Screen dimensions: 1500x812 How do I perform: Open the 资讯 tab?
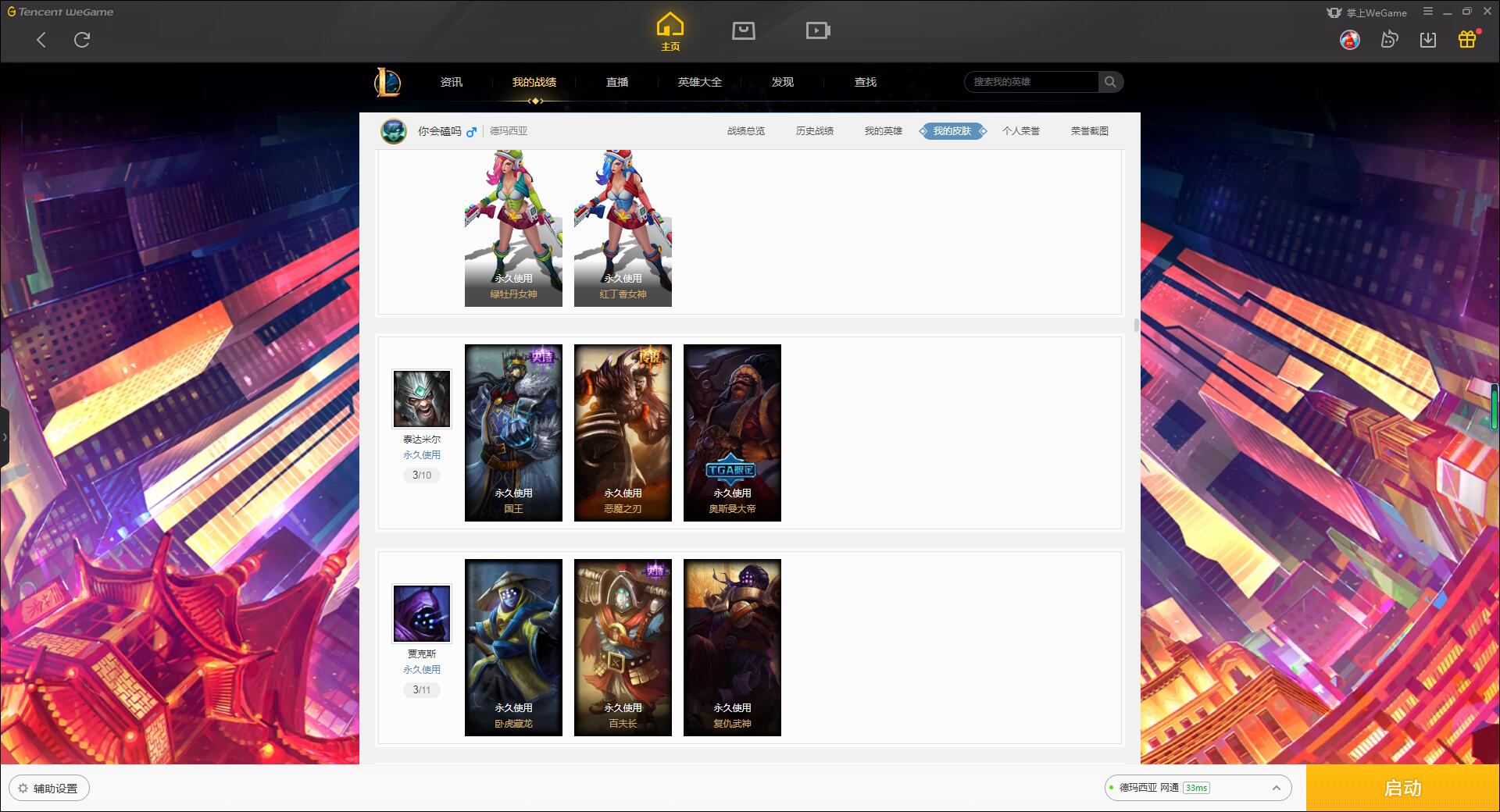pos(452,82)
